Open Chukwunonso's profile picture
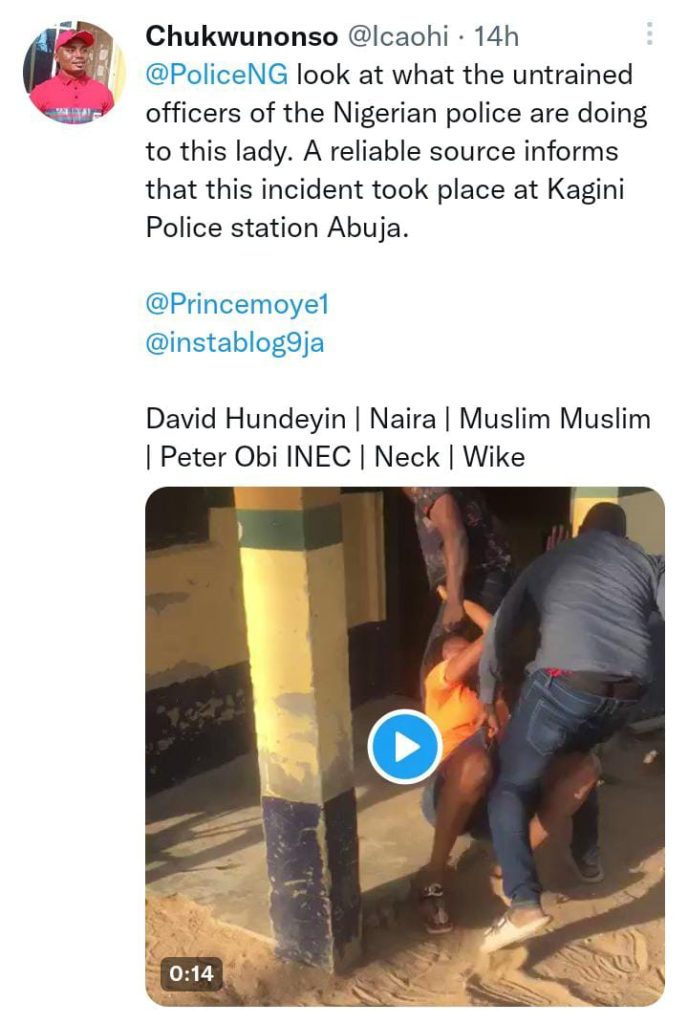688x1024 pixels. 69,72
